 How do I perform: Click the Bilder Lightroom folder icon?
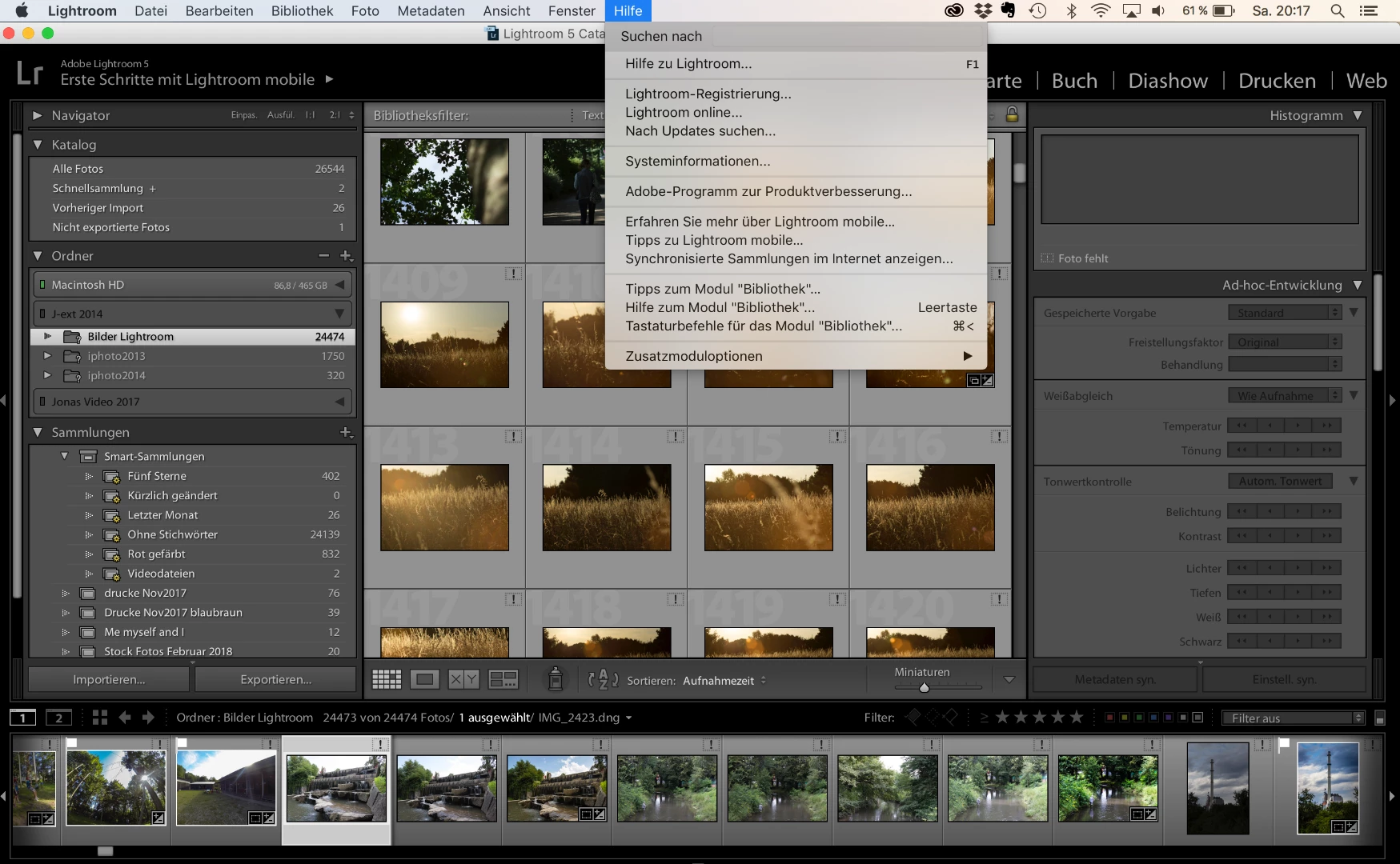click(72, 337)
